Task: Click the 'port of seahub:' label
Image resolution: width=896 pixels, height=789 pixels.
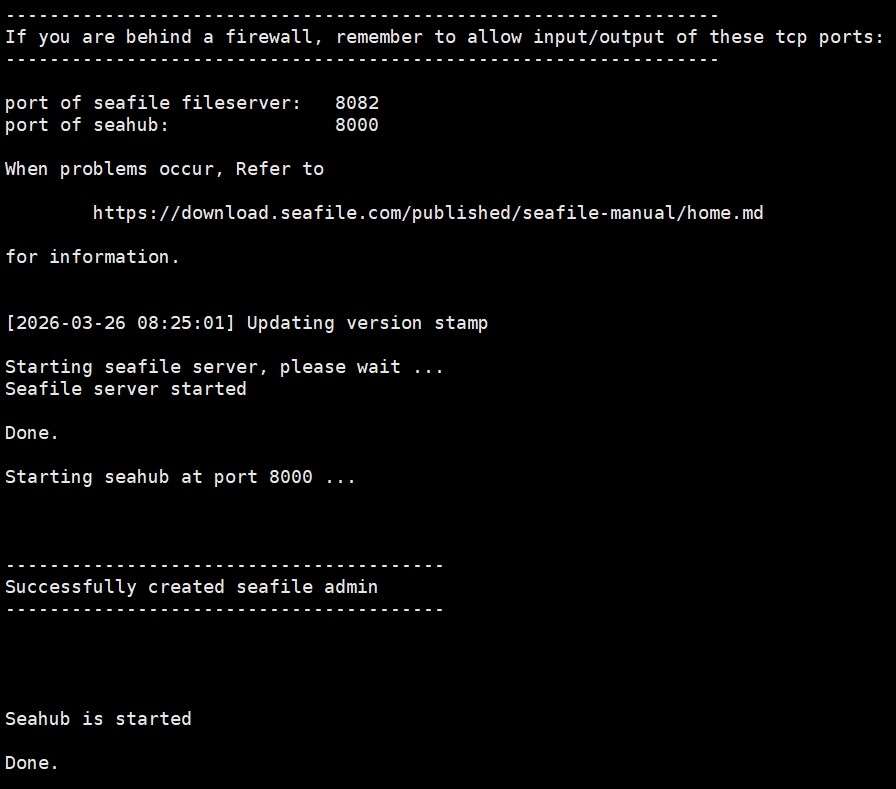Action: pyautogui.click(x=87, y=125)
